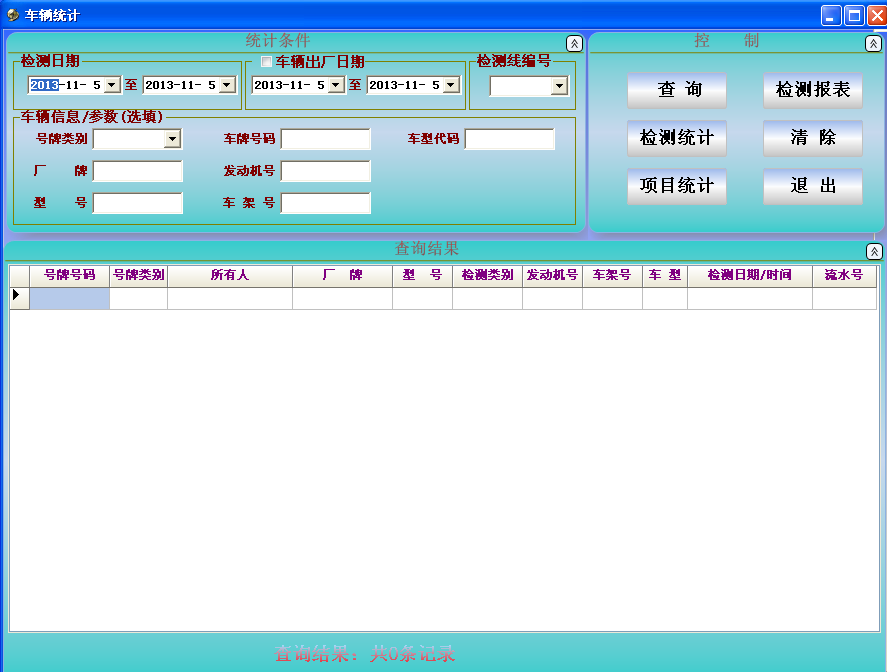Click the 退出 button to exit

[x=812, y=186]
